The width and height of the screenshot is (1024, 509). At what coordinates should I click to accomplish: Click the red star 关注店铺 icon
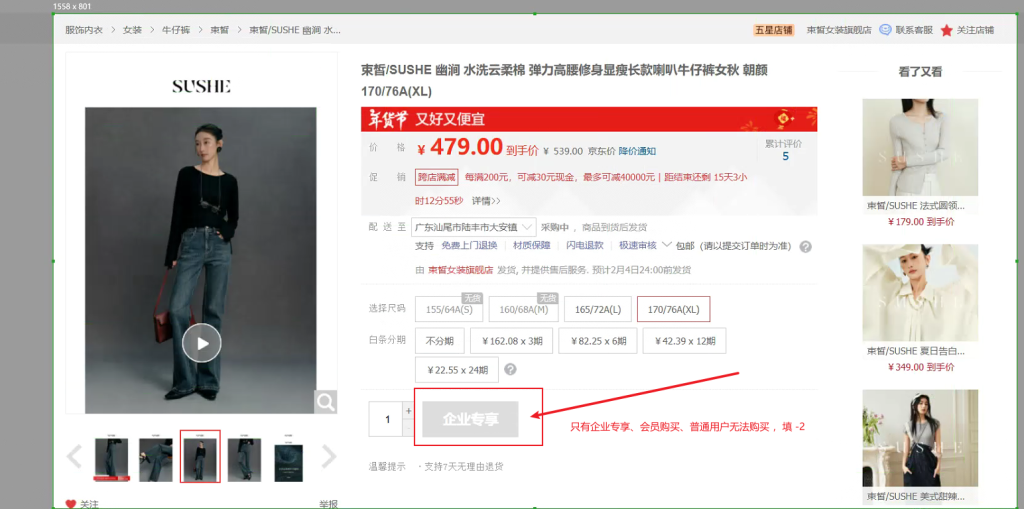pos(946,30)
